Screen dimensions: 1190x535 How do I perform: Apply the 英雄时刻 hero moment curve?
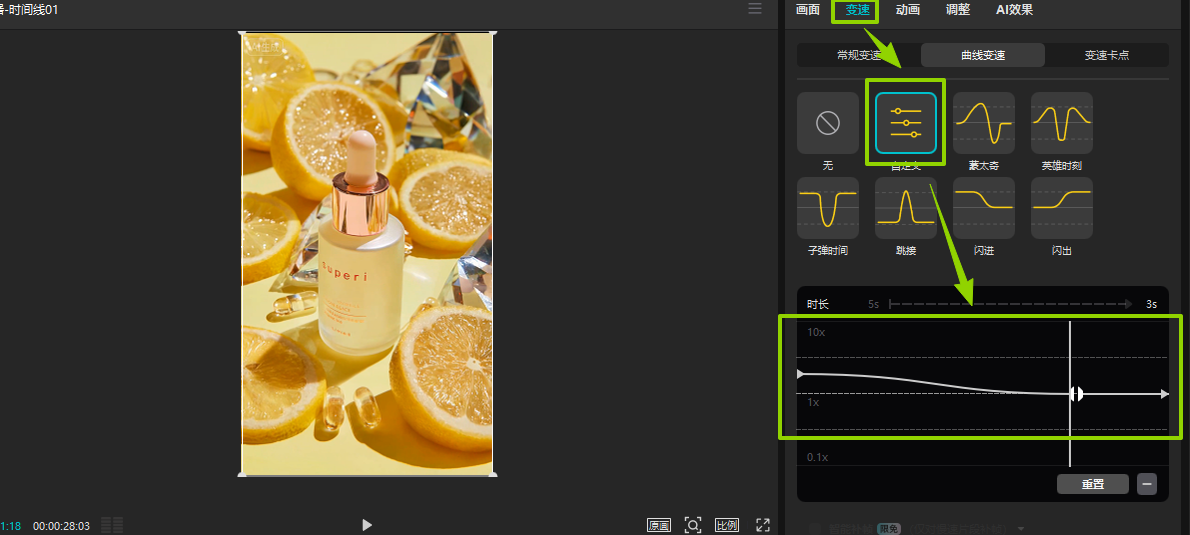pyautogui.click(x=1061, y=123)
